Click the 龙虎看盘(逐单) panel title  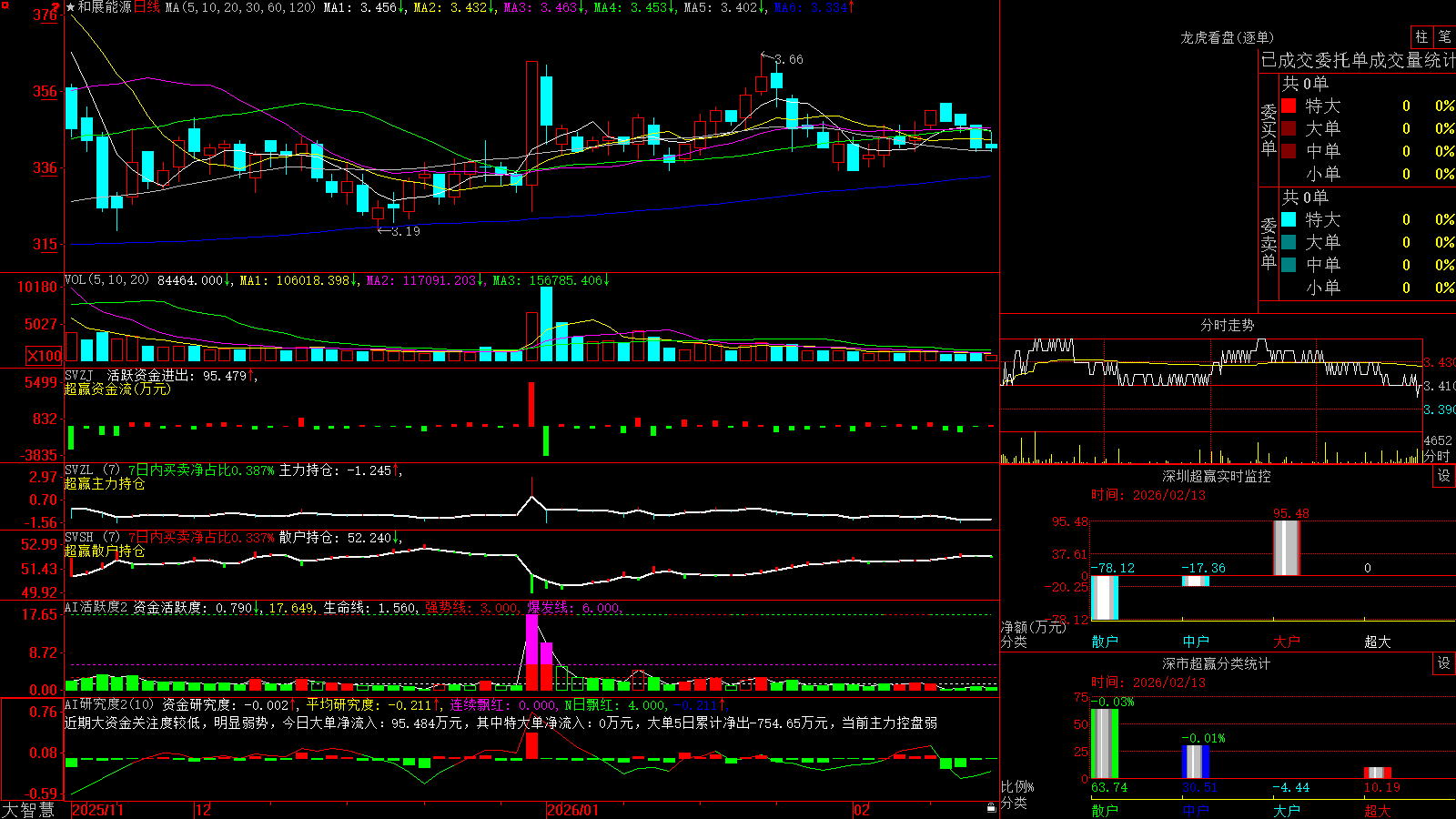click(x=1227, y=37)
